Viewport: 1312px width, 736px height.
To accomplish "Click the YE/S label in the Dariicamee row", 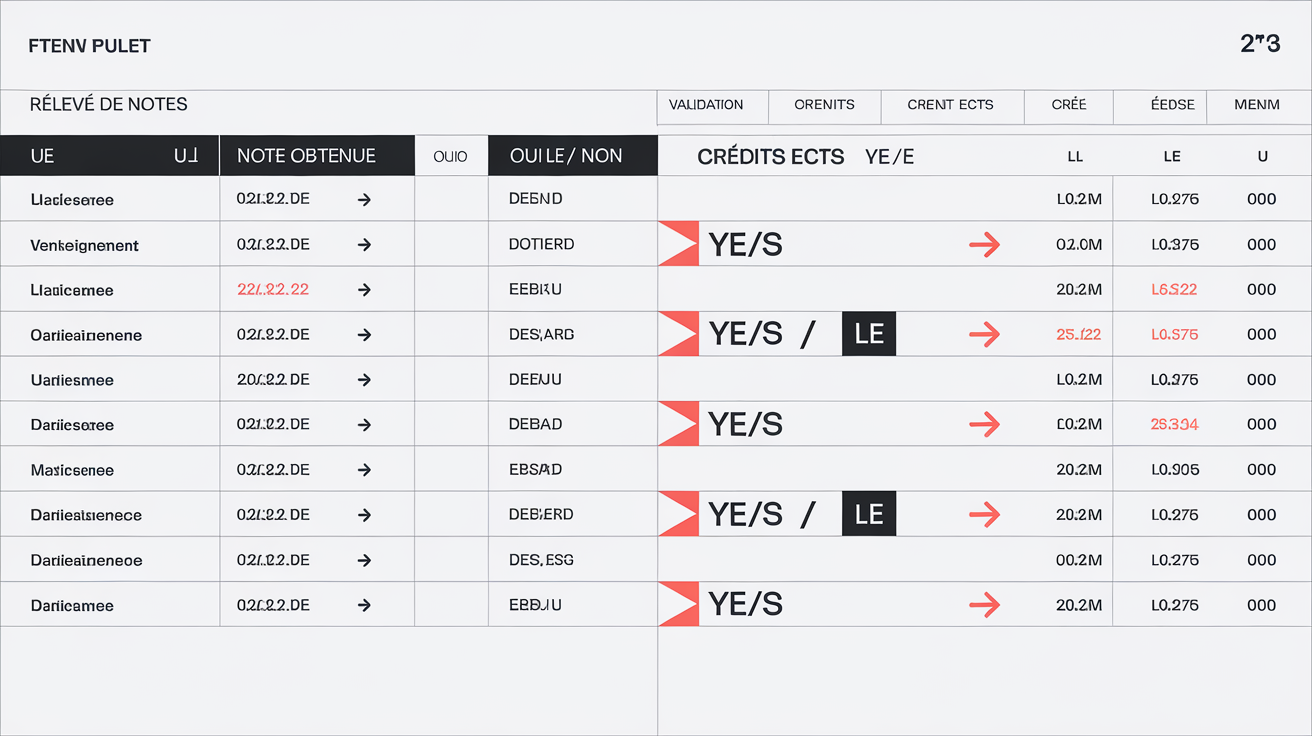I will tap(745, 604).
